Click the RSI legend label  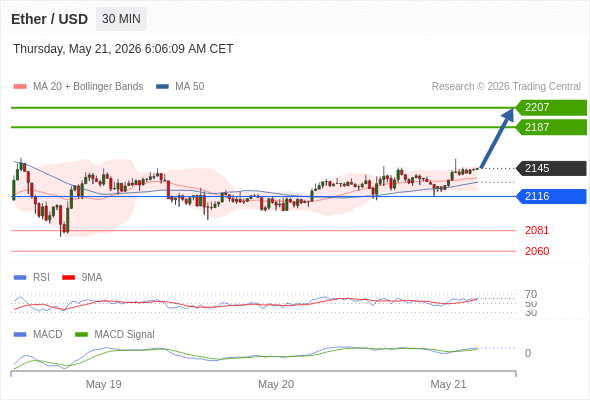click(x=41, y=277)
